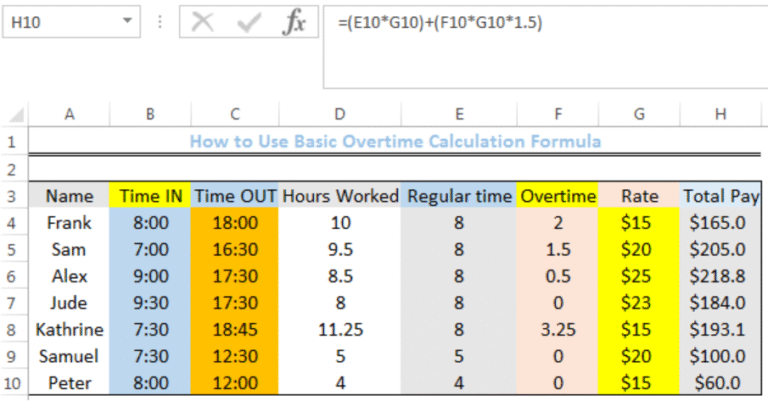This screenshot has width=768, height=401.
Task: Select row 3 header
Action: click(x=12, y=196)
